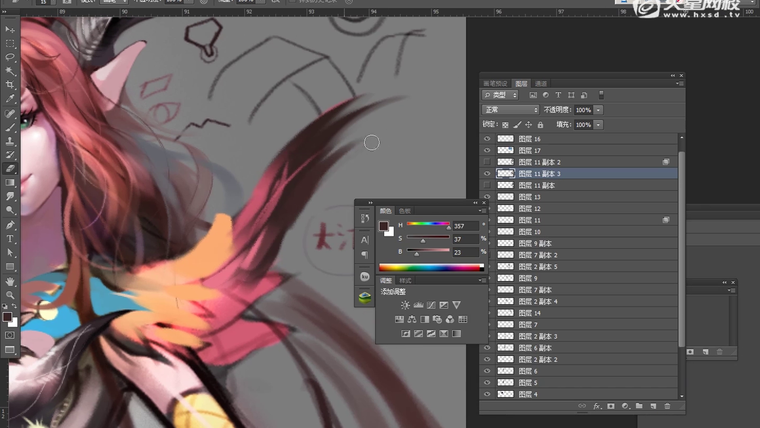Viewport: 760px width, 428px height.
Task: Open layer styles with the fx icon
Action: (596, 407)
